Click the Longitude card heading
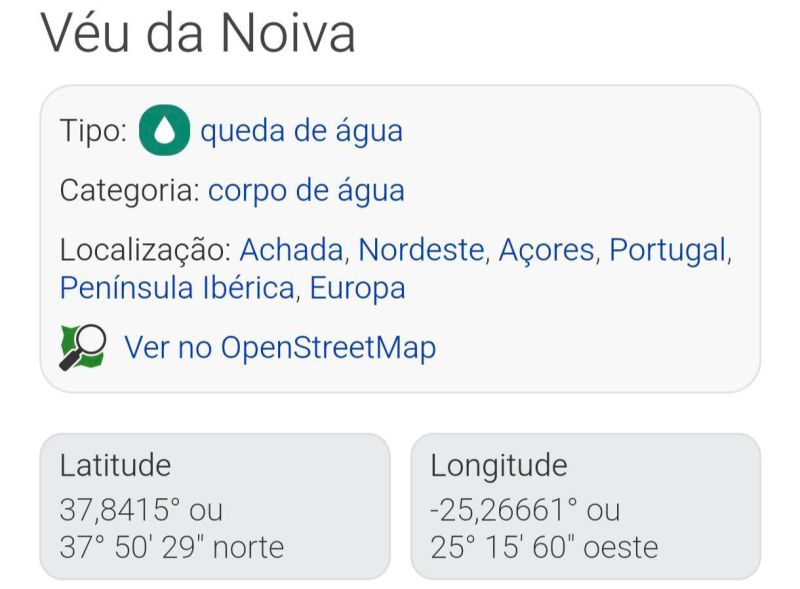800x589 pixels. [x=499, y=466]
